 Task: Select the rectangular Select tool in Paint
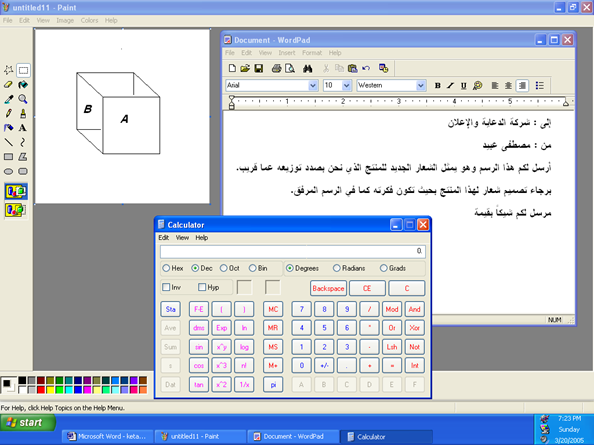(23, 70)
